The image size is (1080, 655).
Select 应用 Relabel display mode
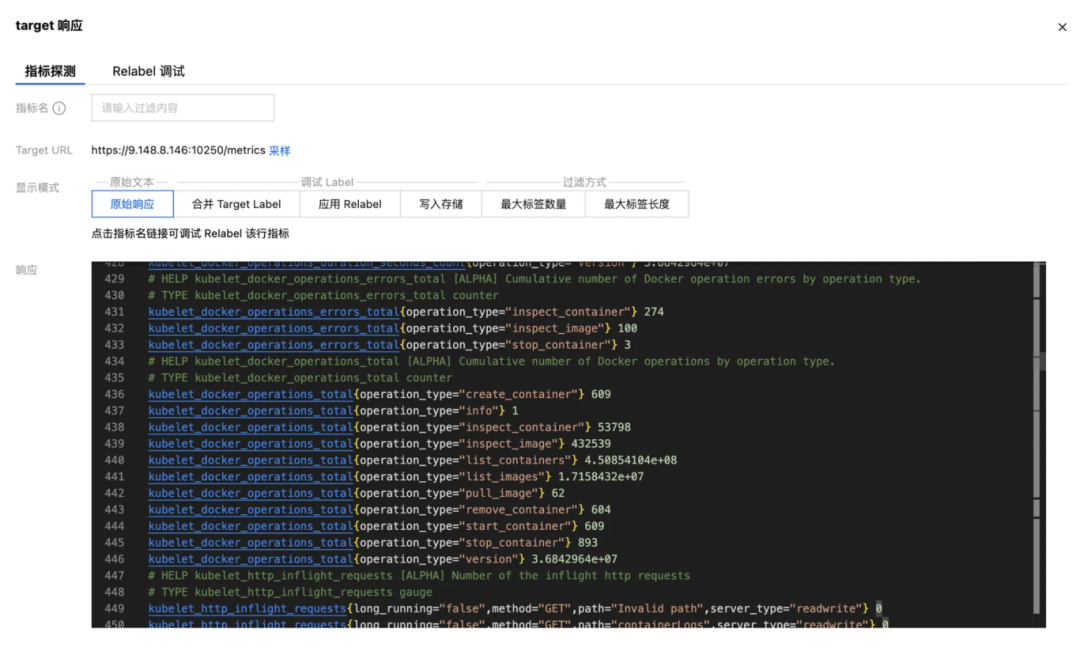pos(350,205)
